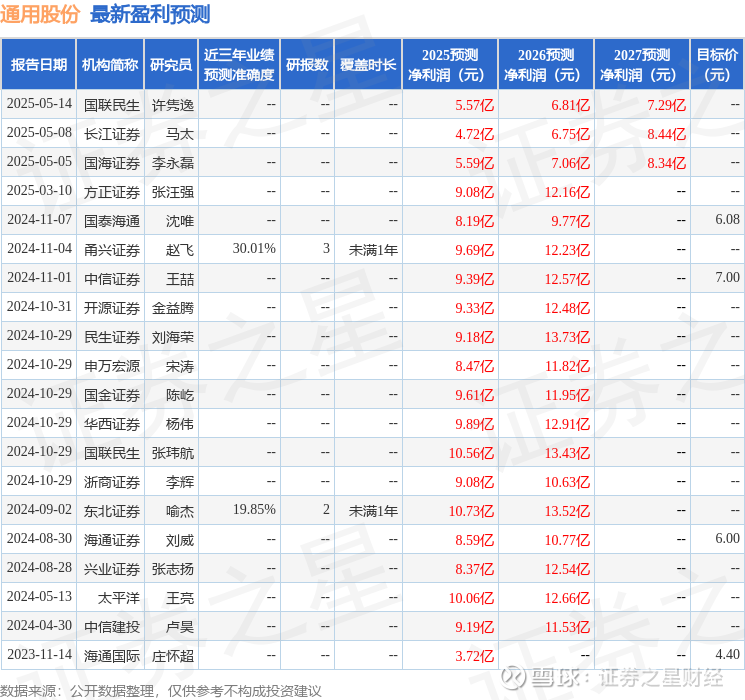Select 方正证券 institution cell

click(112, 192)
